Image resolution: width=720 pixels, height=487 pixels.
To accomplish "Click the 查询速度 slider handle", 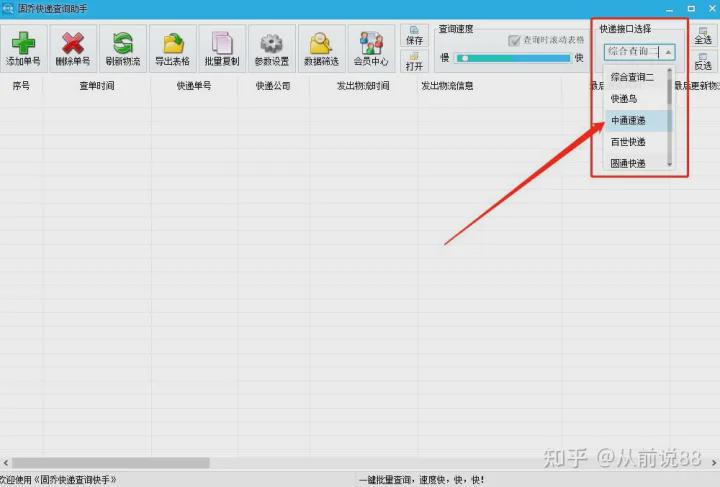I will (x=465, y=58).
